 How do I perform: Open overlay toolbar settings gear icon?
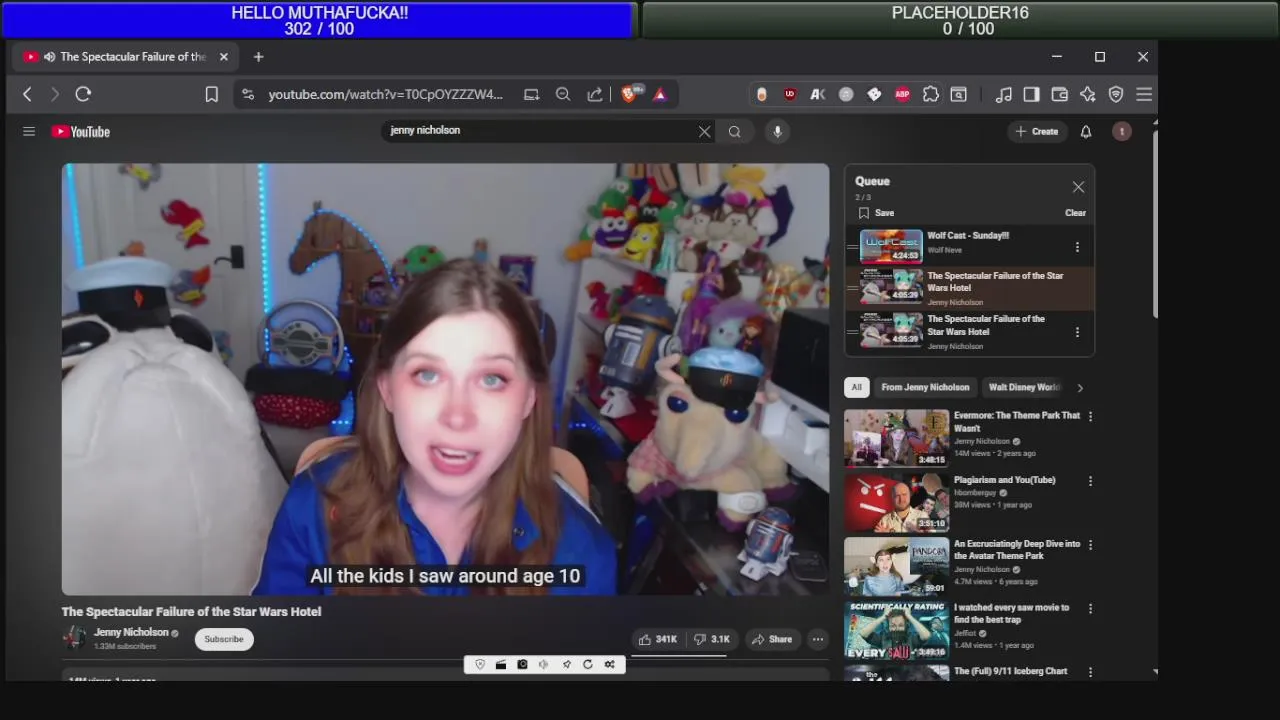click(x=609, y=665)
